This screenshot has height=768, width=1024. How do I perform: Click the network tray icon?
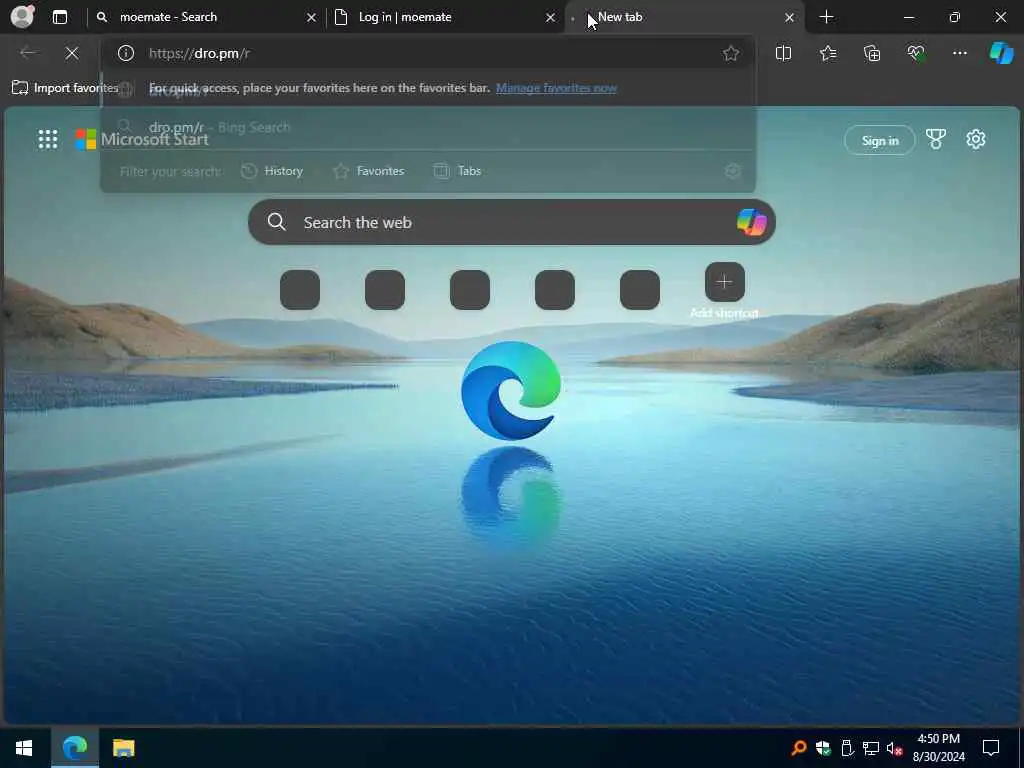click(871, 748)
